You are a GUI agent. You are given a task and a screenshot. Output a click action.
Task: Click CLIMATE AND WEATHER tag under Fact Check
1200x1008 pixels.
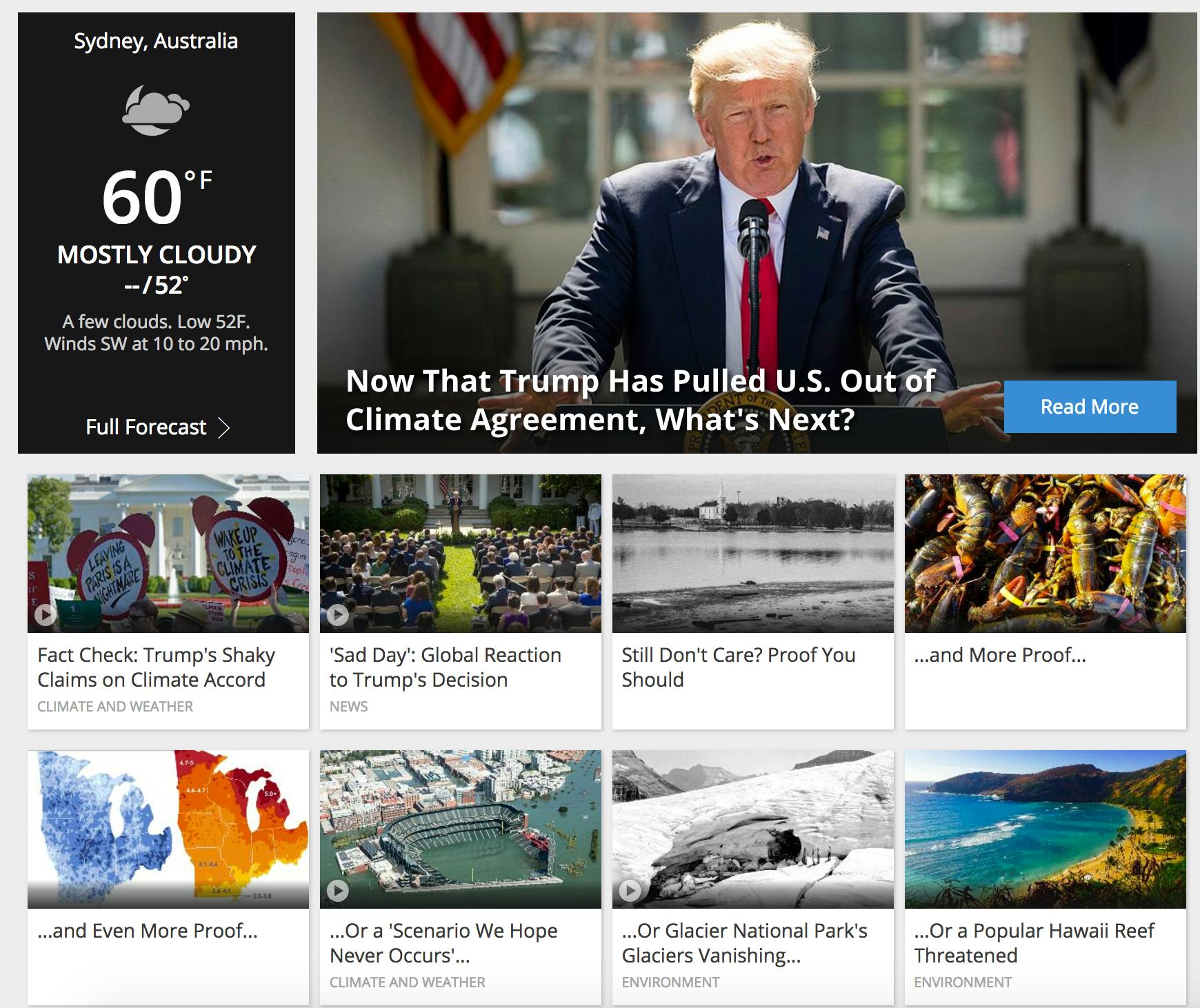click(115, 707)
